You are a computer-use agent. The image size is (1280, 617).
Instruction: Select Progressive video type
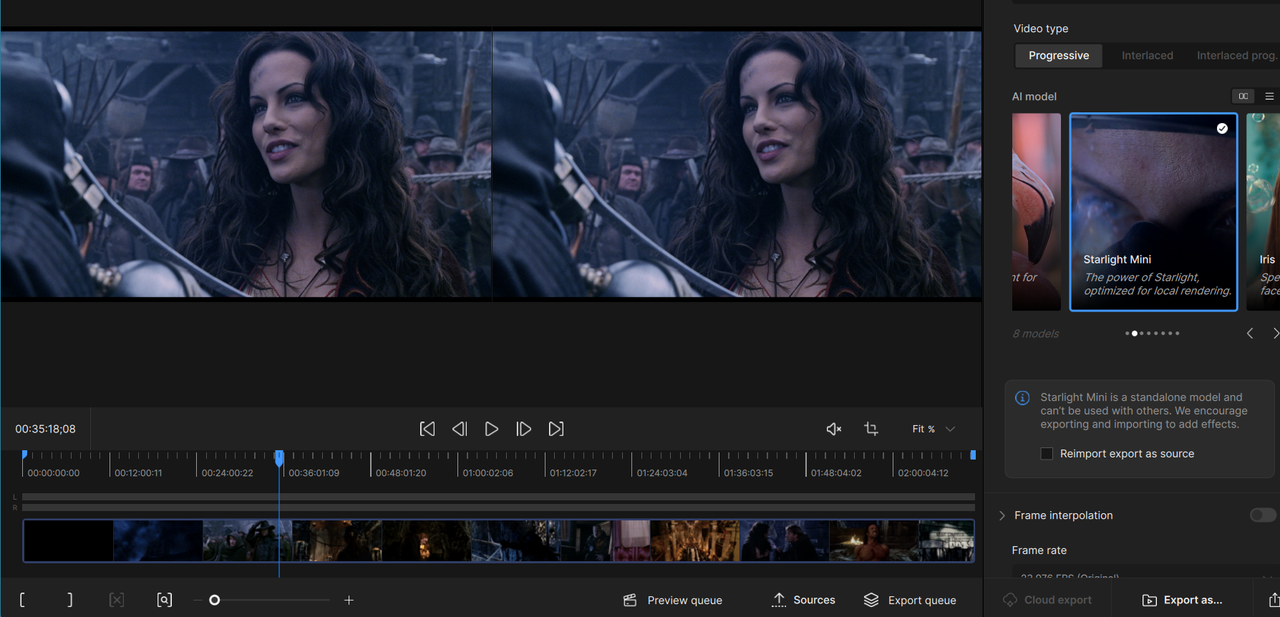tap(1058, 56)
